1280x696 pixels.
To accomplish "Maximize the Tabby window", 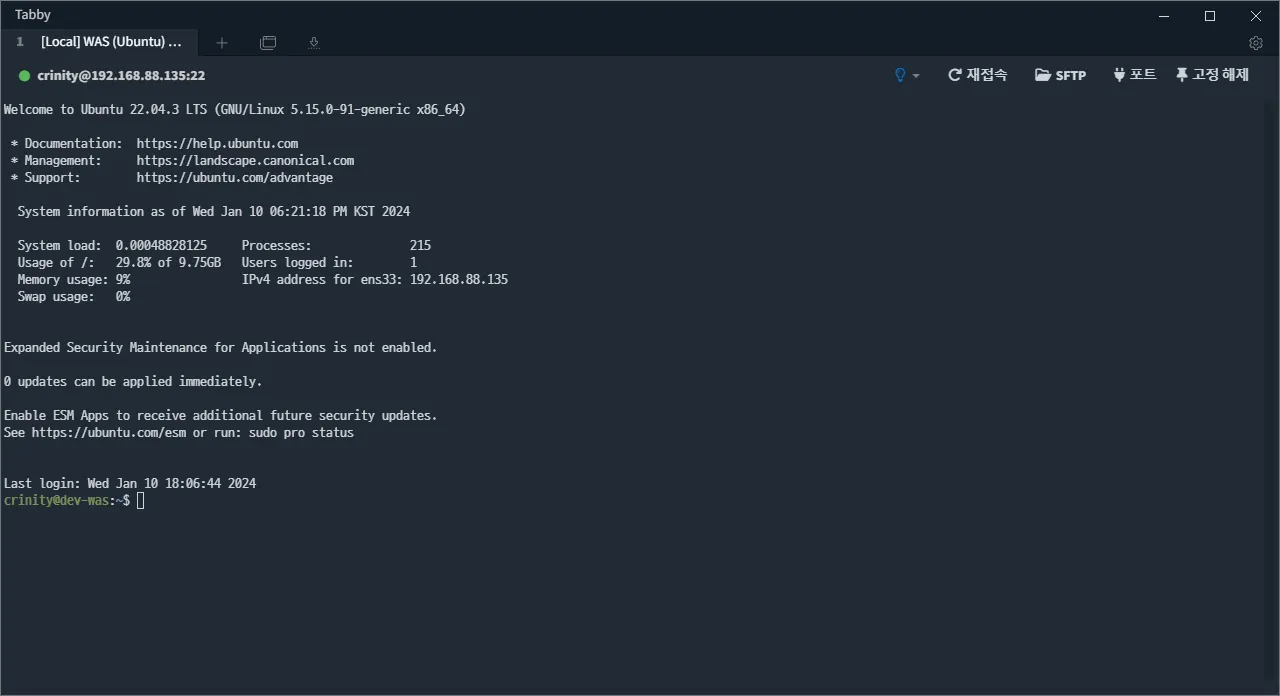I will click(1210, 15).
